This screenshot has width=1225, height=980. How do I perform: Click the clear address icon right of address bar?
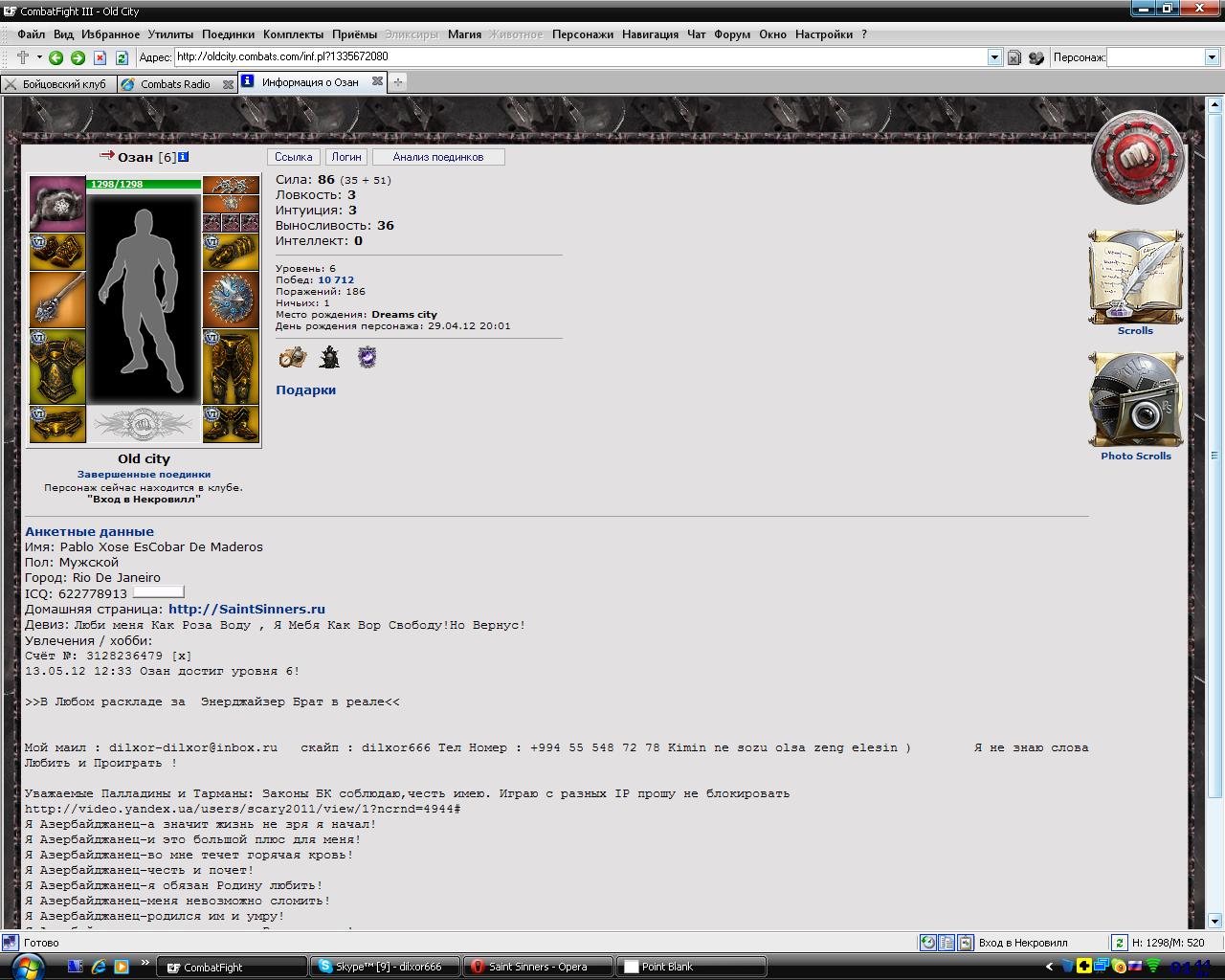[x=1014, y=57]
